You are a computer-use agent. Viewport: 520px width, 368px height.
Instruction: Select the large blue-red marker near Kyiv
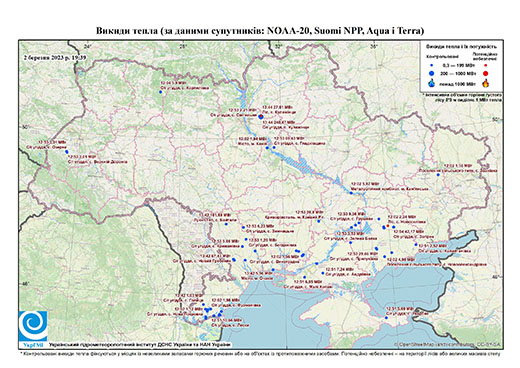point(261,116)
